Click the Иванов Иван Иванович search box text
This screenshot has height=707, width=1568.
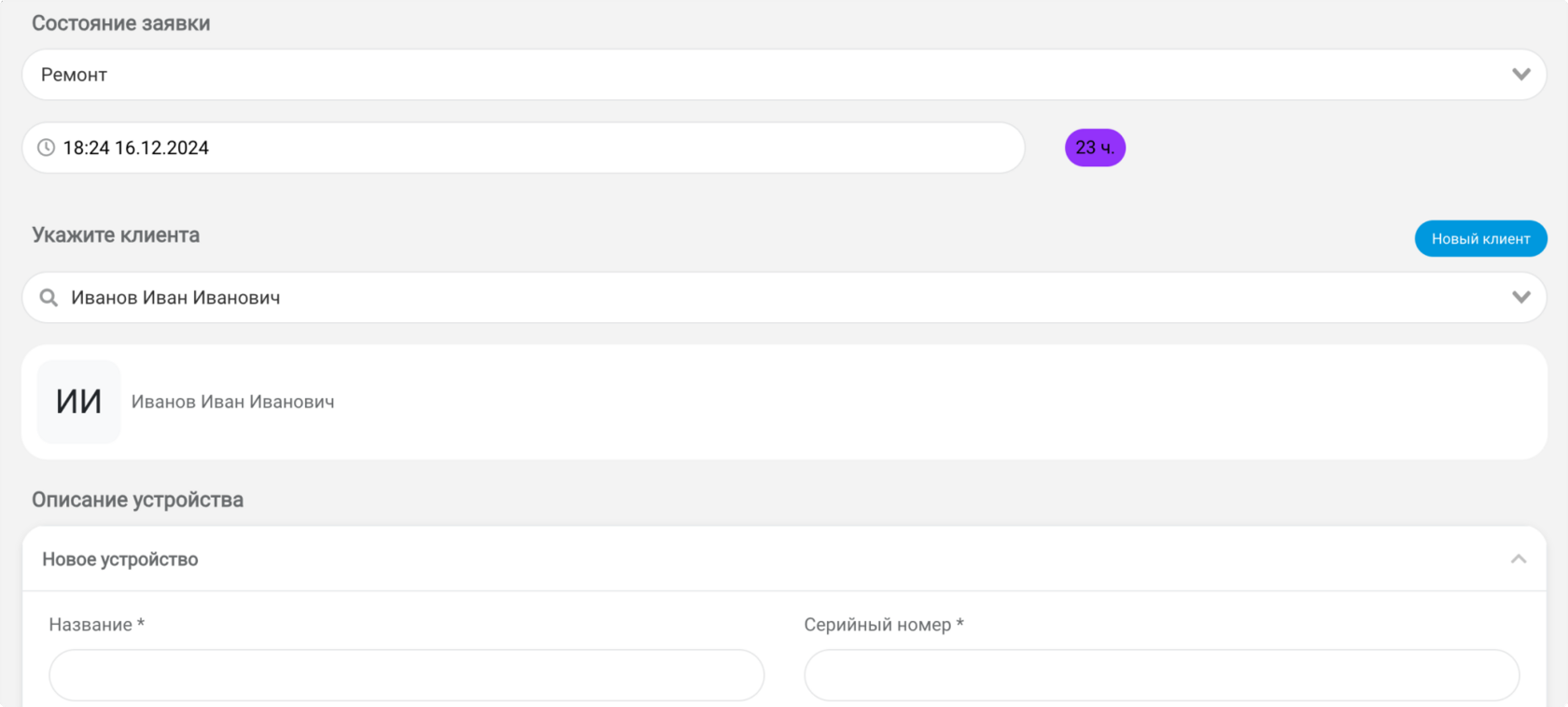175,298
